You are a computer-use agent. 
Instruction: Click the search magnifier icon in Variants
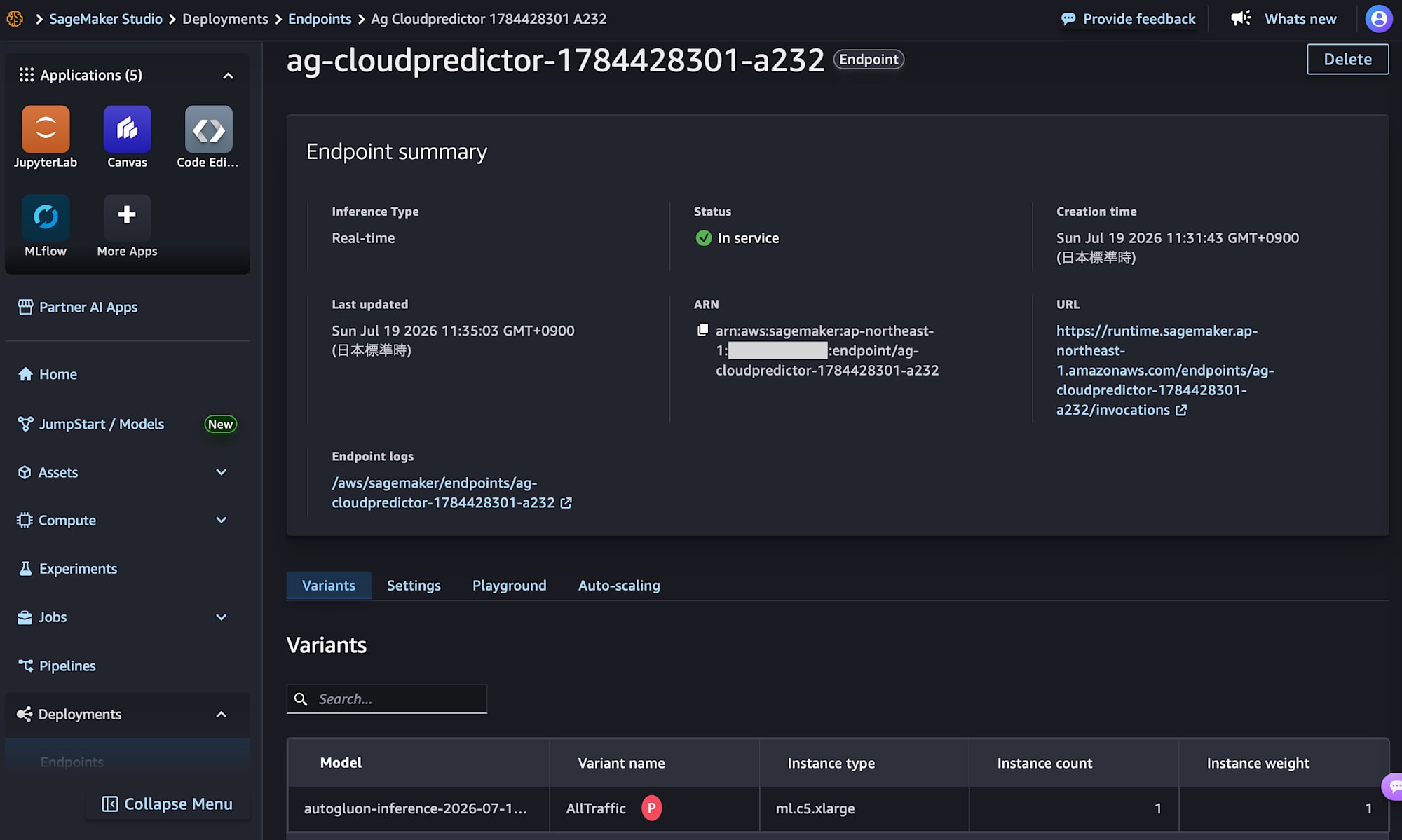(301, 699)
